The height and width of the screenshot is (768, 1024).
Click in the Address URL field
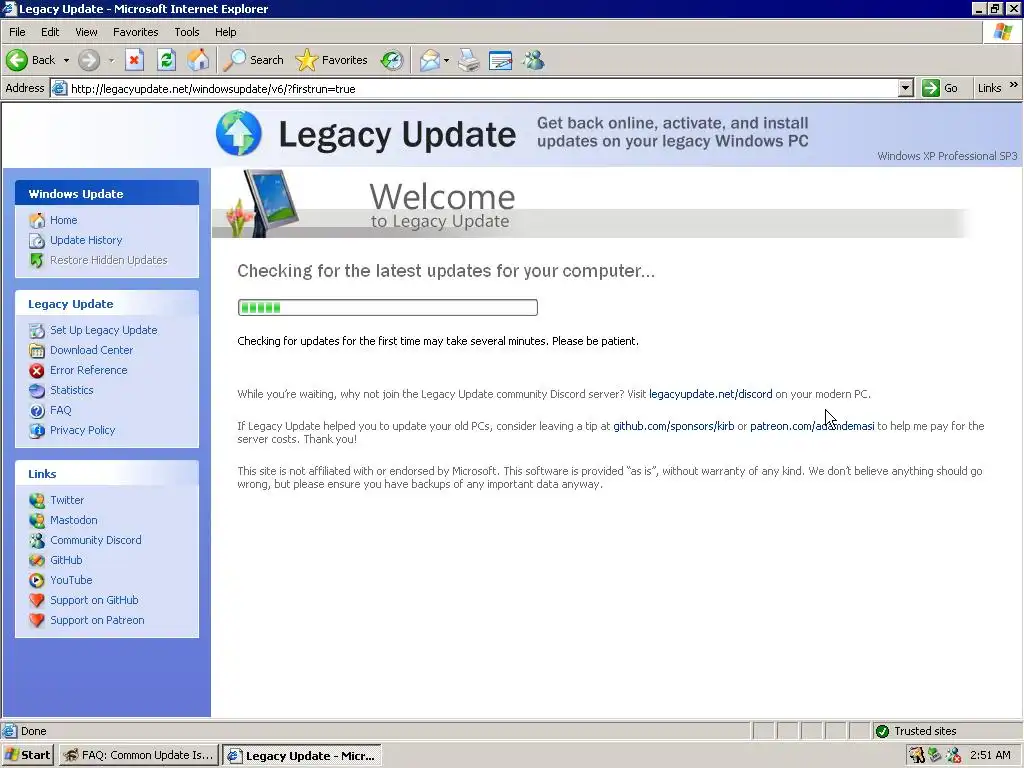click(x=483, y=88)
